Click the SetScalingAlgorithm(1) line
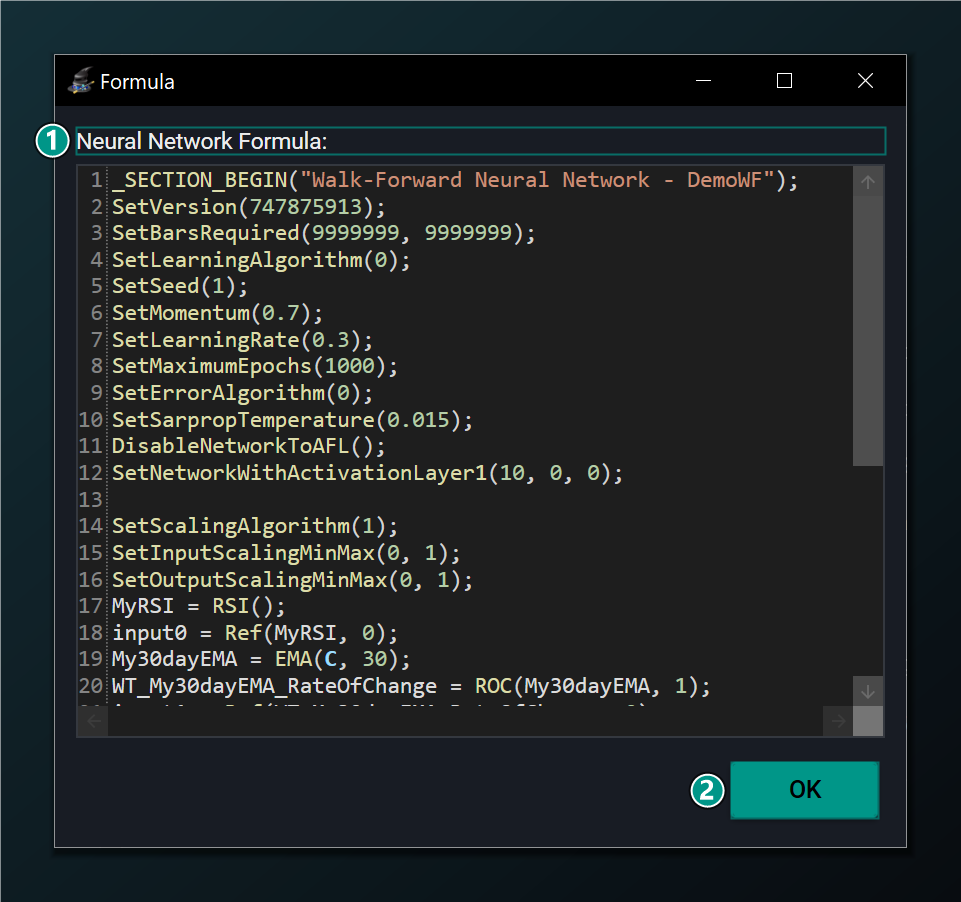The height and width of the screenshot is (902, 961). [x=254, y=526]
